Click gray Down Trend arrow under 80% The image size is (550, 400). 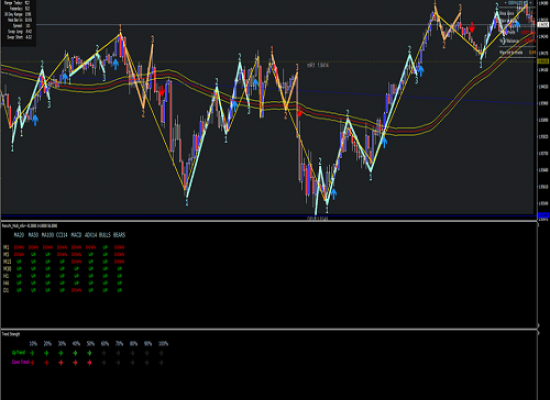[x=133, y=362]
